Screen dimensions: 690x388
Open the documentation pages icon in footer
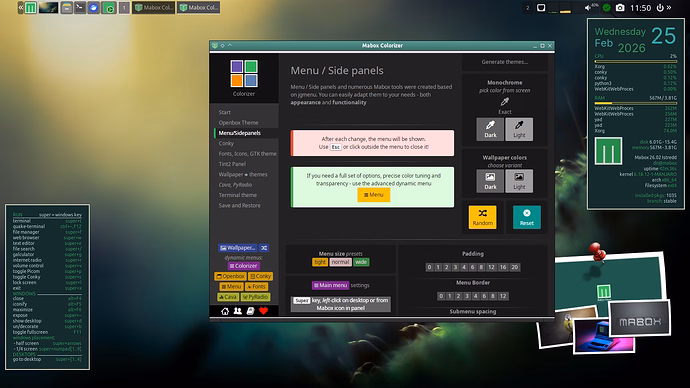point(250,311)
